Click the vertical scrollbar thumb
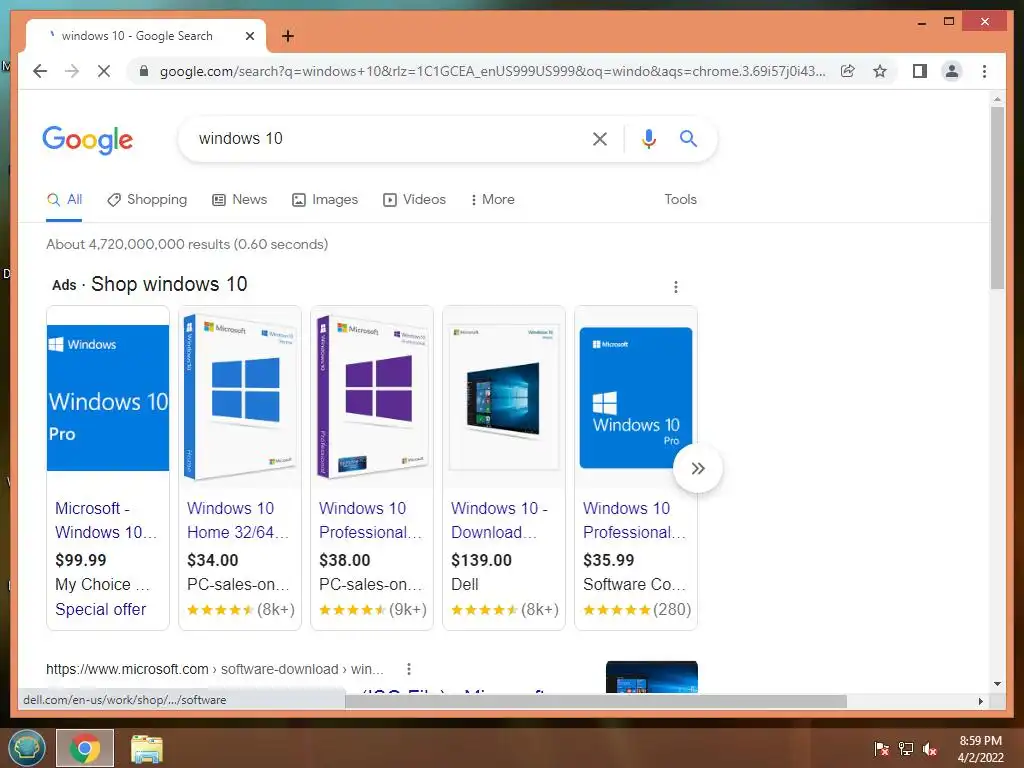This screenshot has width=1024, height=768. coord(997,197)
